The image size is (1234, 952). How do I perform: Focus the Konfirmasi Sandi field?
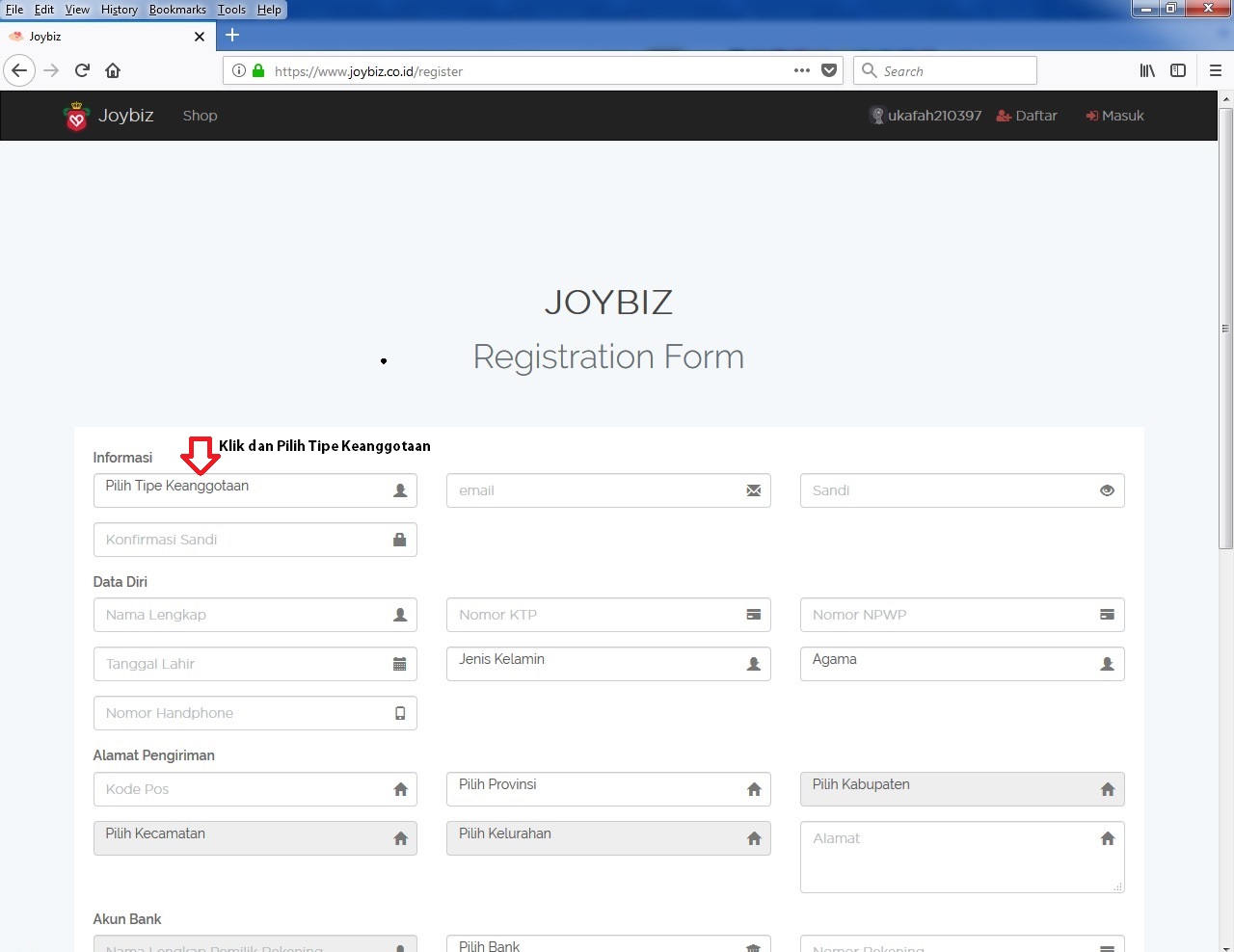point(255,540)
